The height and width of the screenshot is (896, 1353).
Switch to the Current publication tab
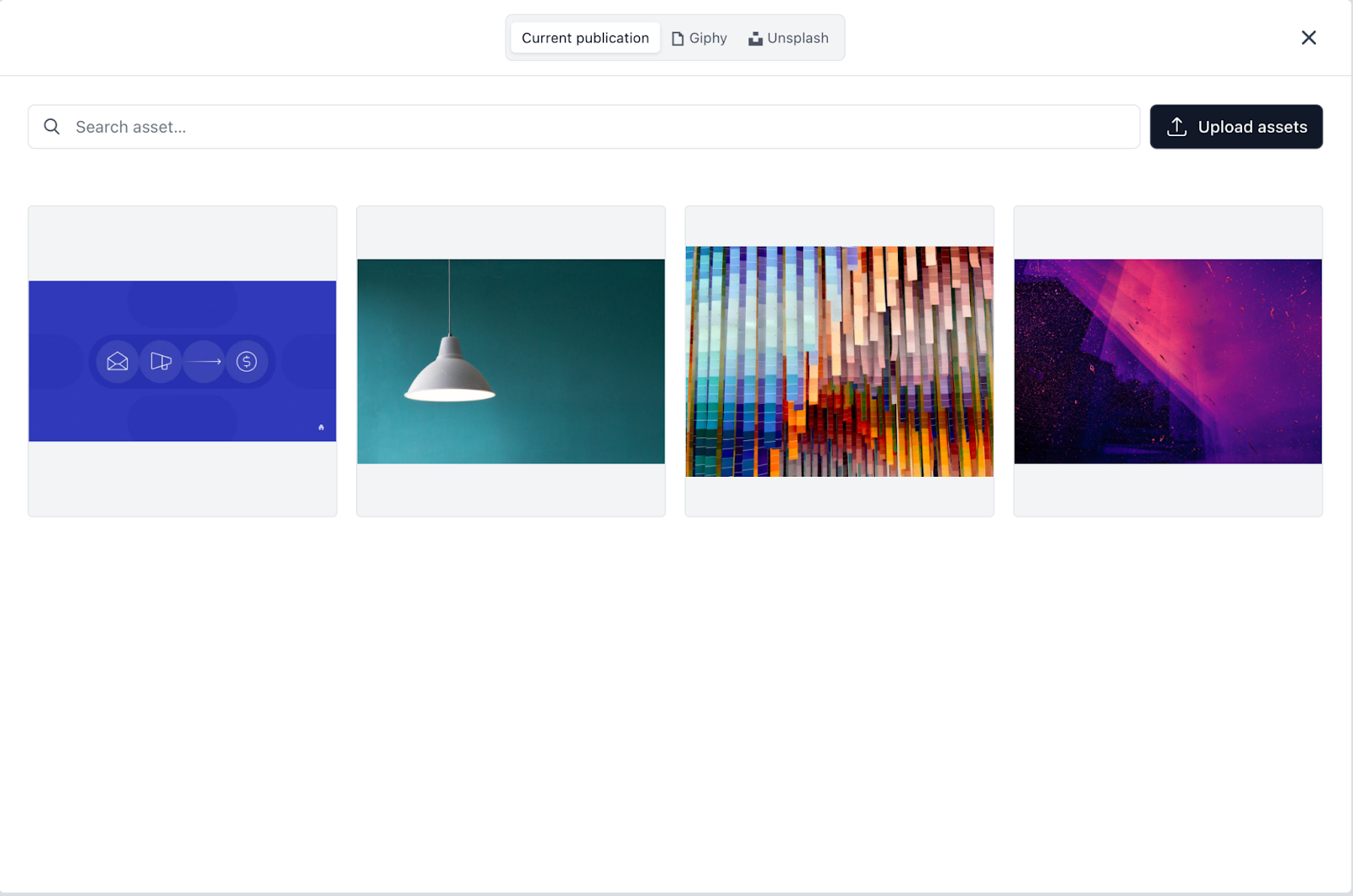[x=584, y=38]
